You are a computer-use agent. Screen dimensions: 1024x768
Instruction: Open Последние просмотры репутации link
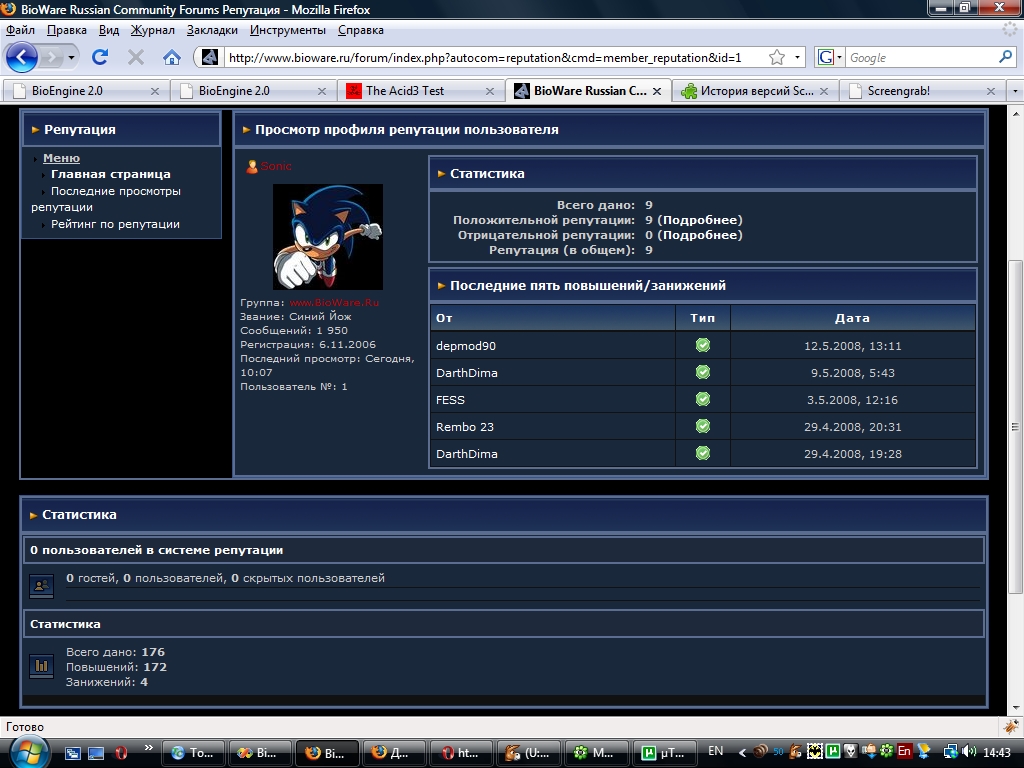[x=106, y=199]
